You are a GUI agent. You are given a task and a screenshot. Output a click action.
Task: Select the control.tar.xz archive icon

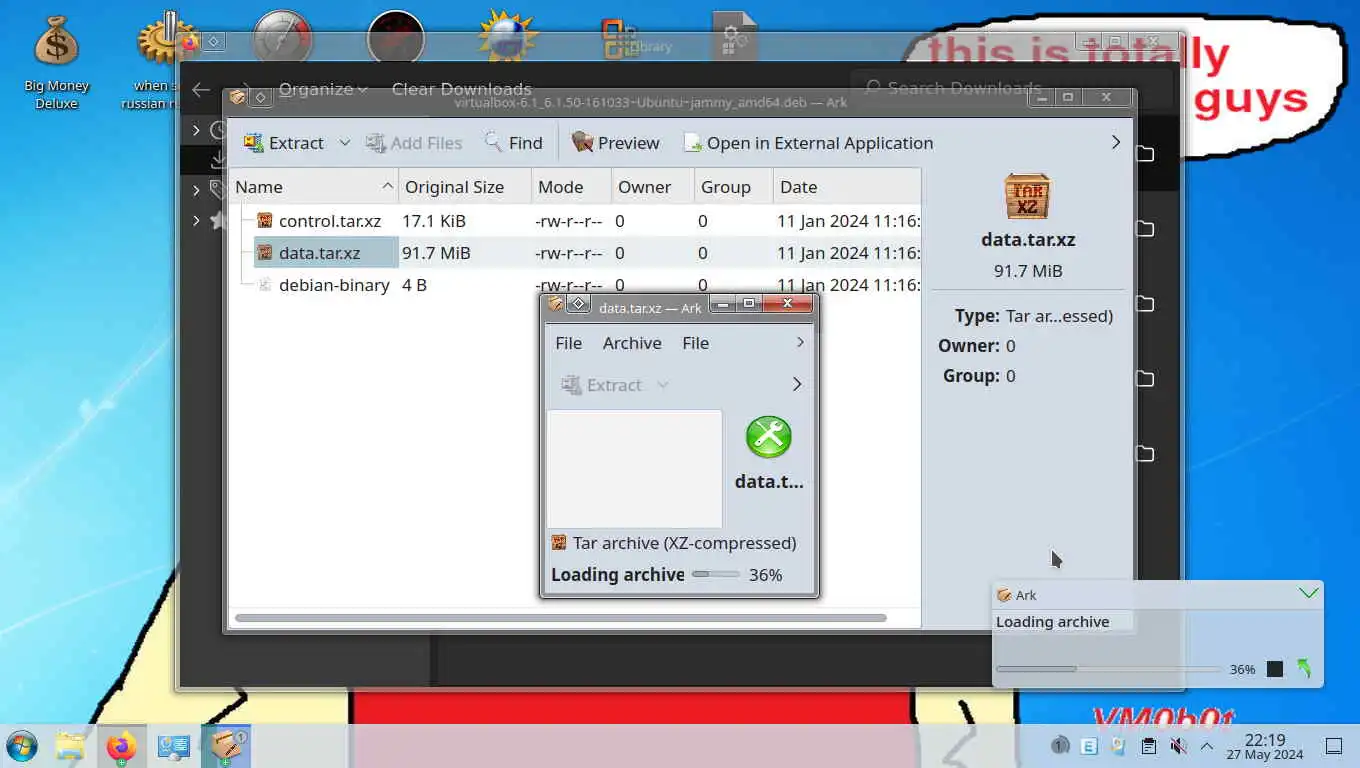tap(265, 221)
